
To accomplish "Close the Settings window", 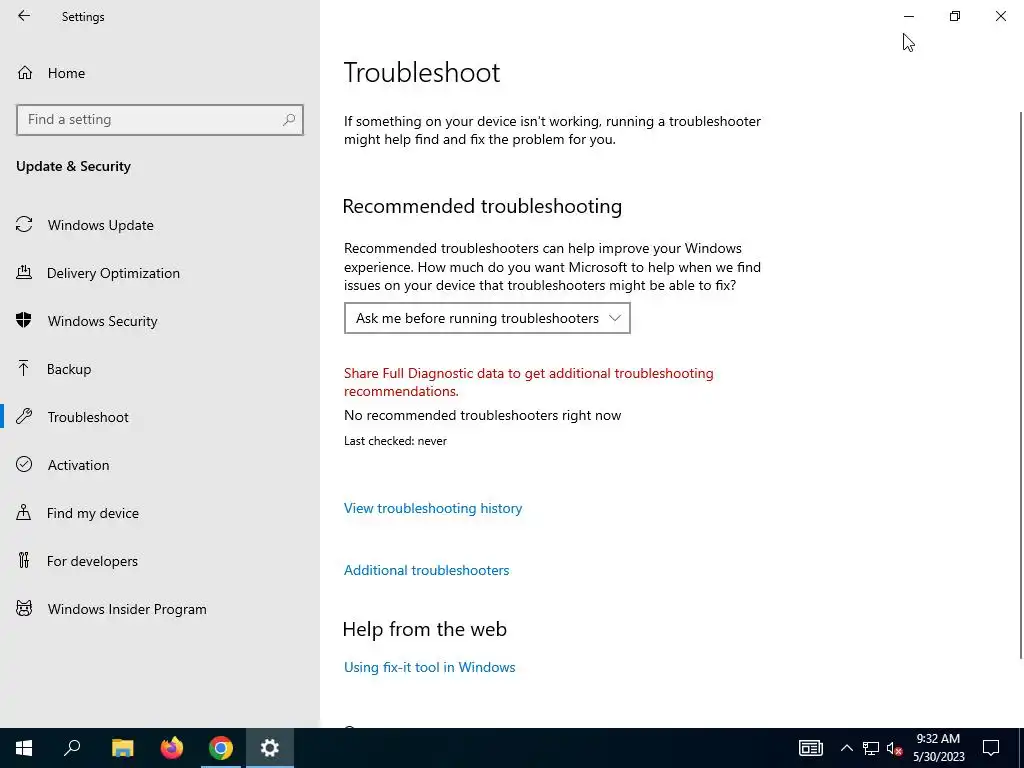I will pyautogui.click(x=1000, y=16).
